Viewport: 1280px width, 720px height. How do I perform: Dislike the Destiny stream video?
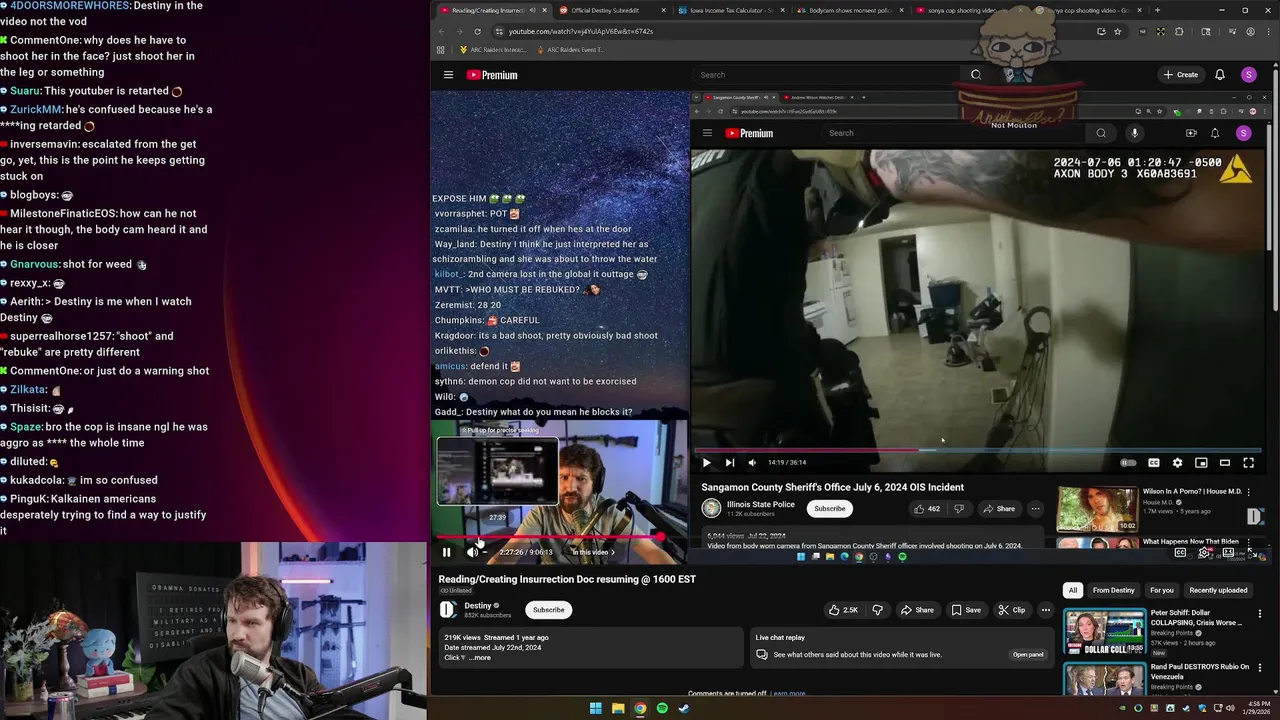click(877, 610)
